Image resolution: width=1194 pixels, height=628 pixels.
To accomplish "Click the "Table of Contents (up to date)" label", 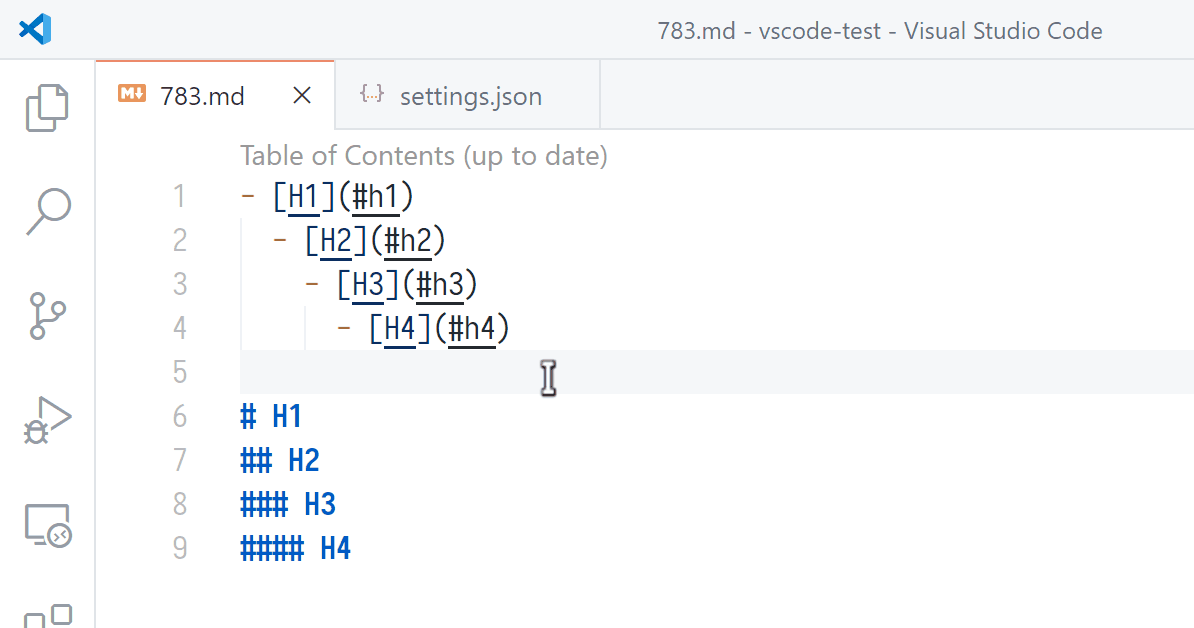I will click(x=423, y=156).
